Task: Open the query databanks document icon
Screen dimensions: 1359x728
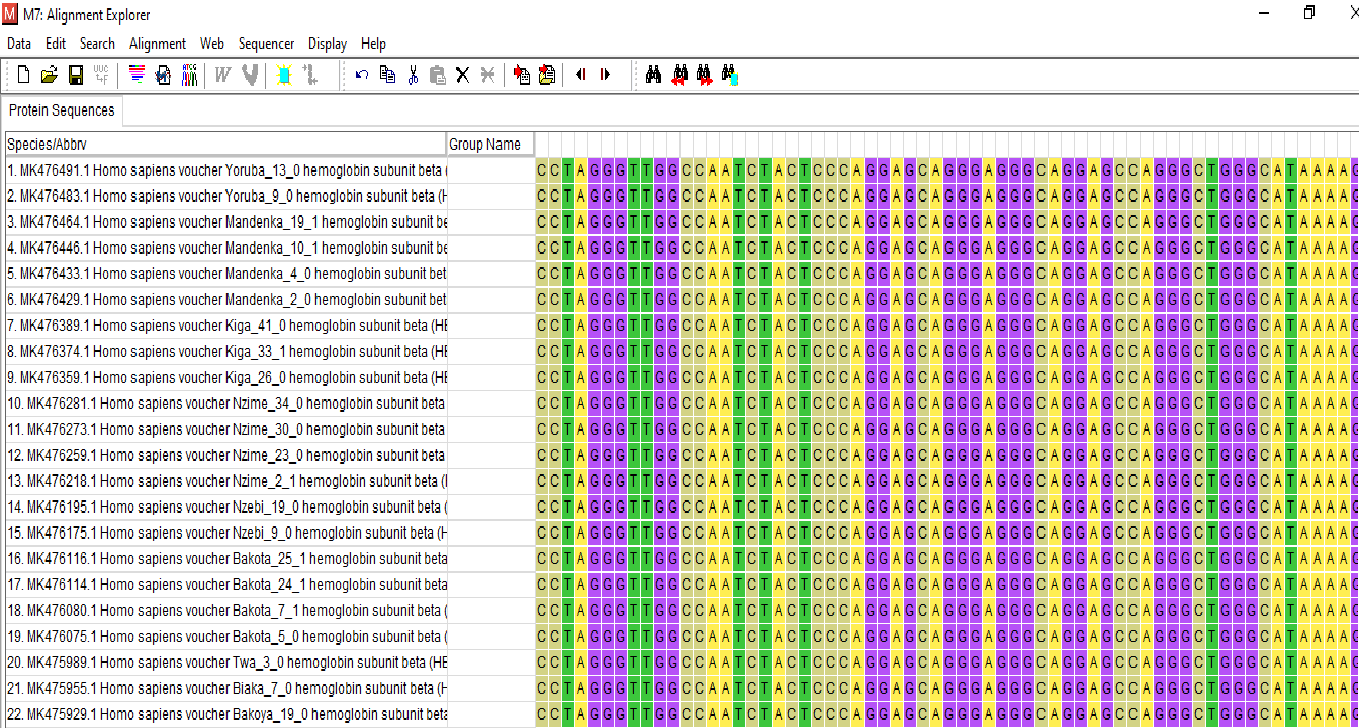Action: [163, 75]
